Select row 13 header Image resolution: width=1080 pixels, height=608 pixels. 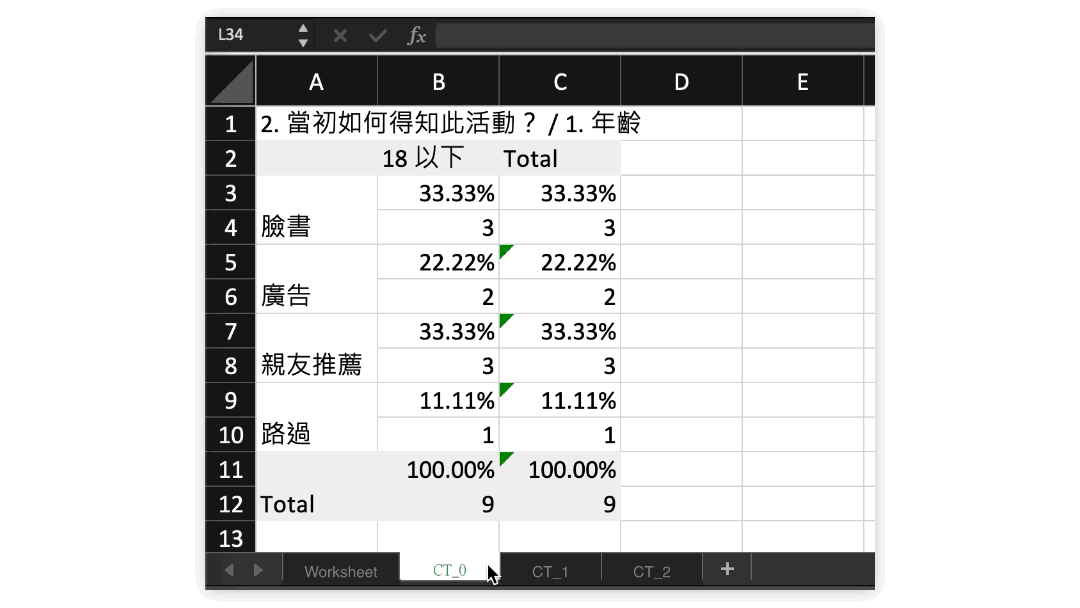point(231,537)
